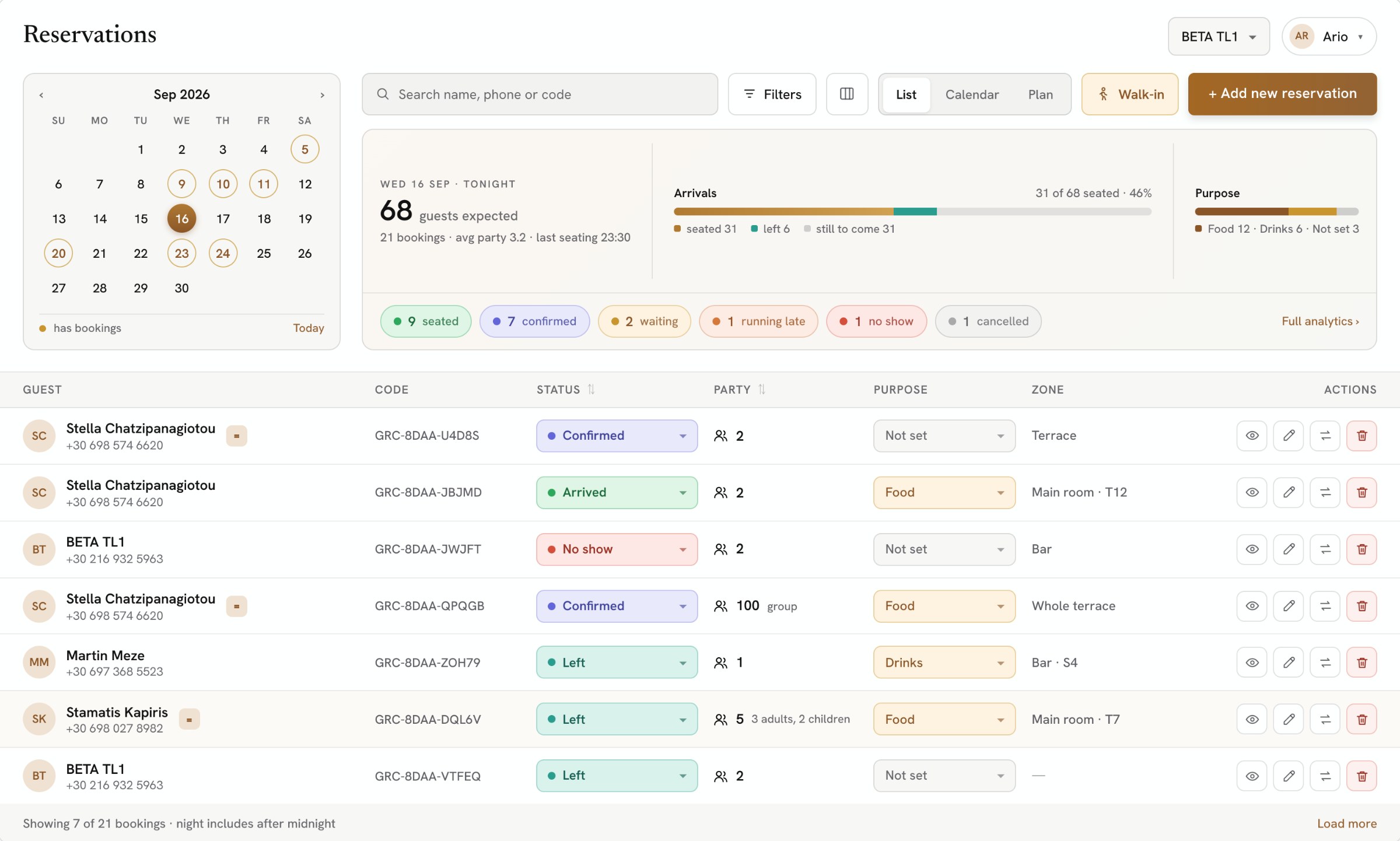Edit reservation GRC-8DAA-JBJMD with pencil icon

[x=1289, y=492]
